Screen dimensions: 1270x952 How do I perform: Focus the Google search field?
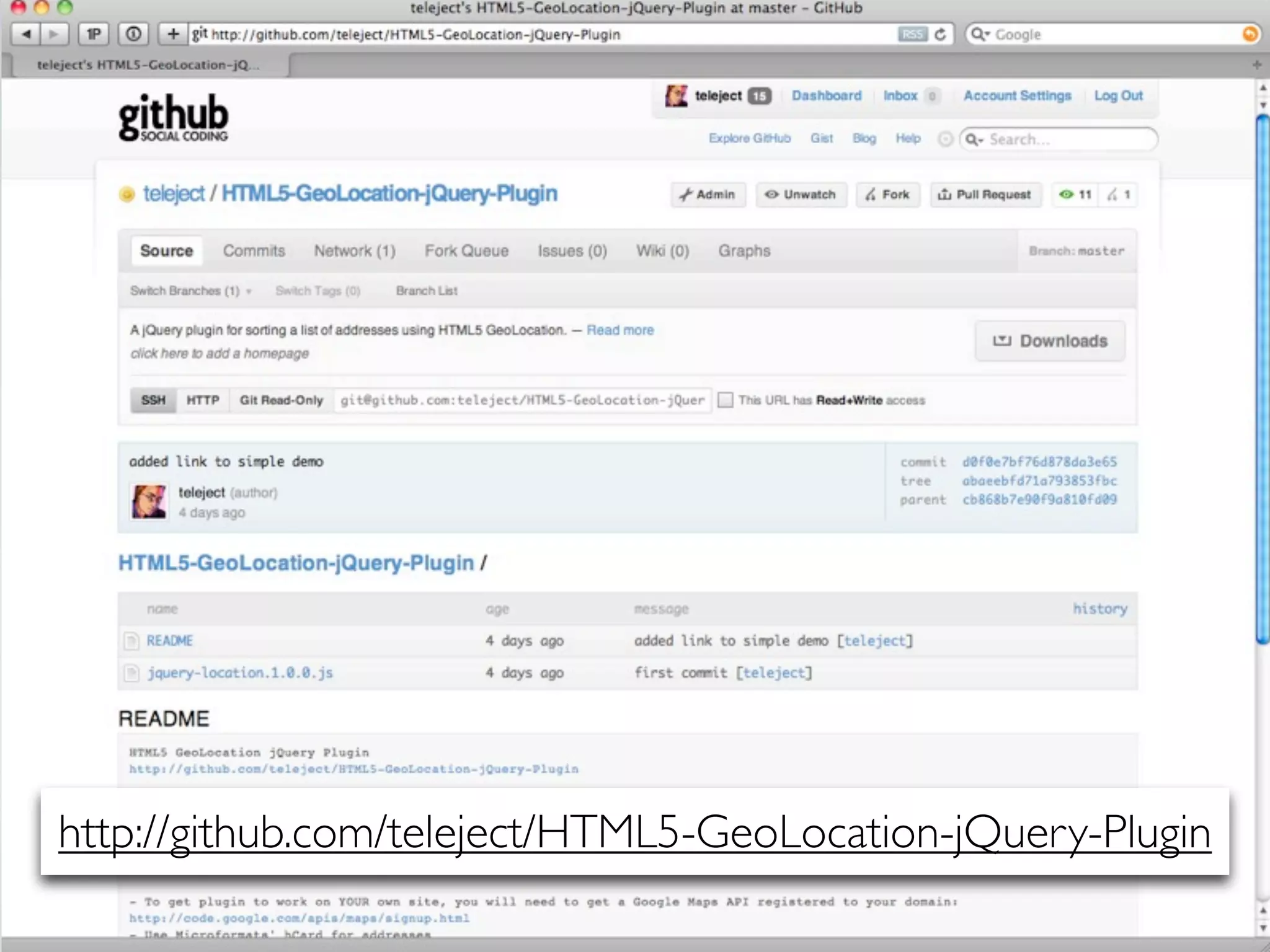click(x=1112, y=34)
